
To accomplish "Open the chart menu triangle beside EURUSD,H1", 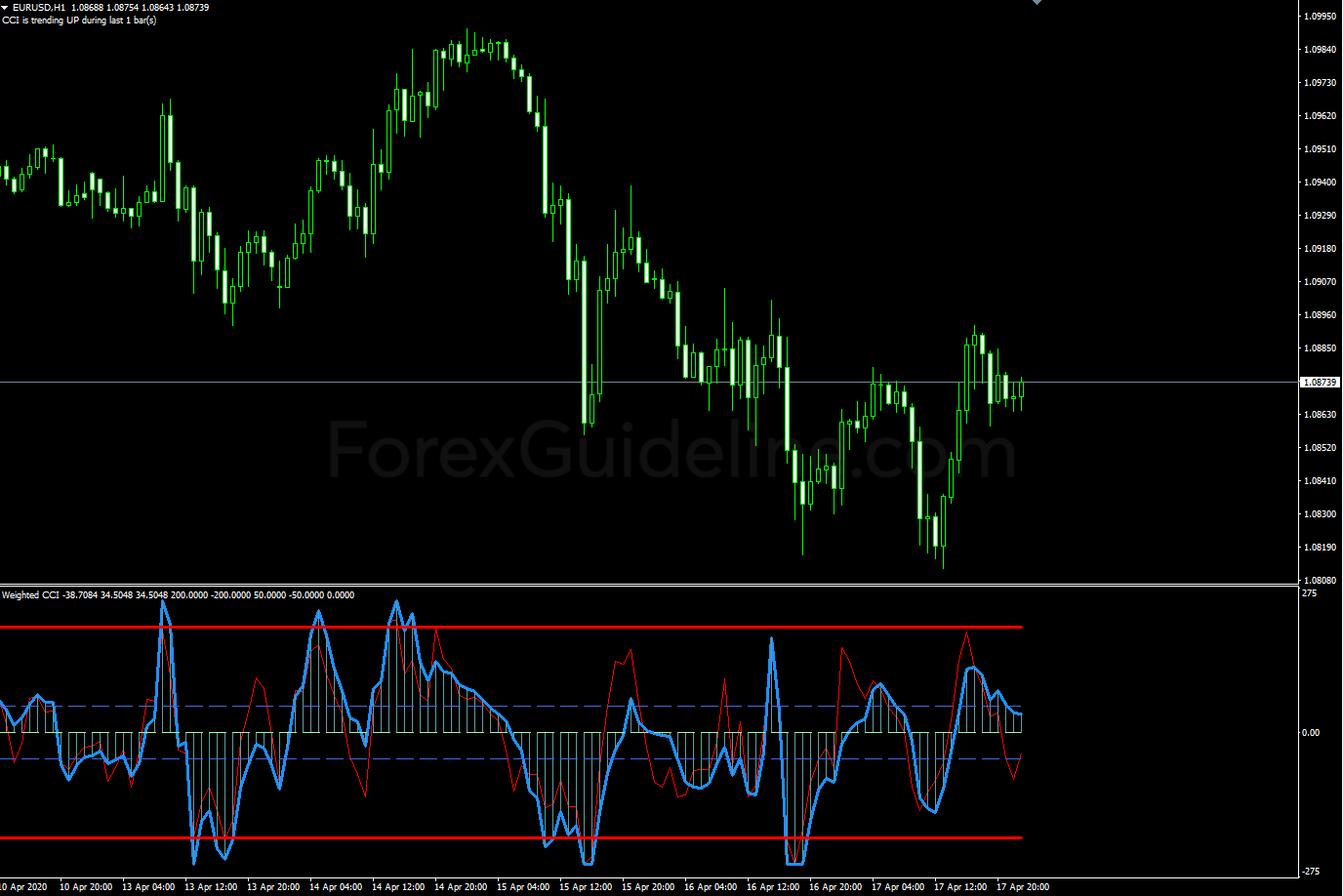I will pyautogui.click(x=5, y=8).
